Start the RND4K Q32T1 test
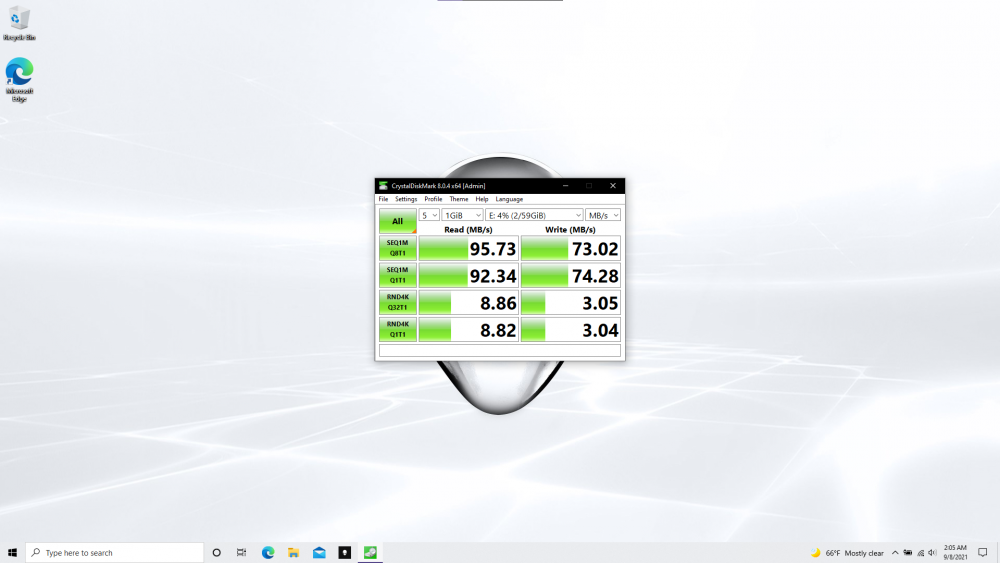The width and height of the screenshot is (1000, 563). pyautogui.click(x=397, y=302)
